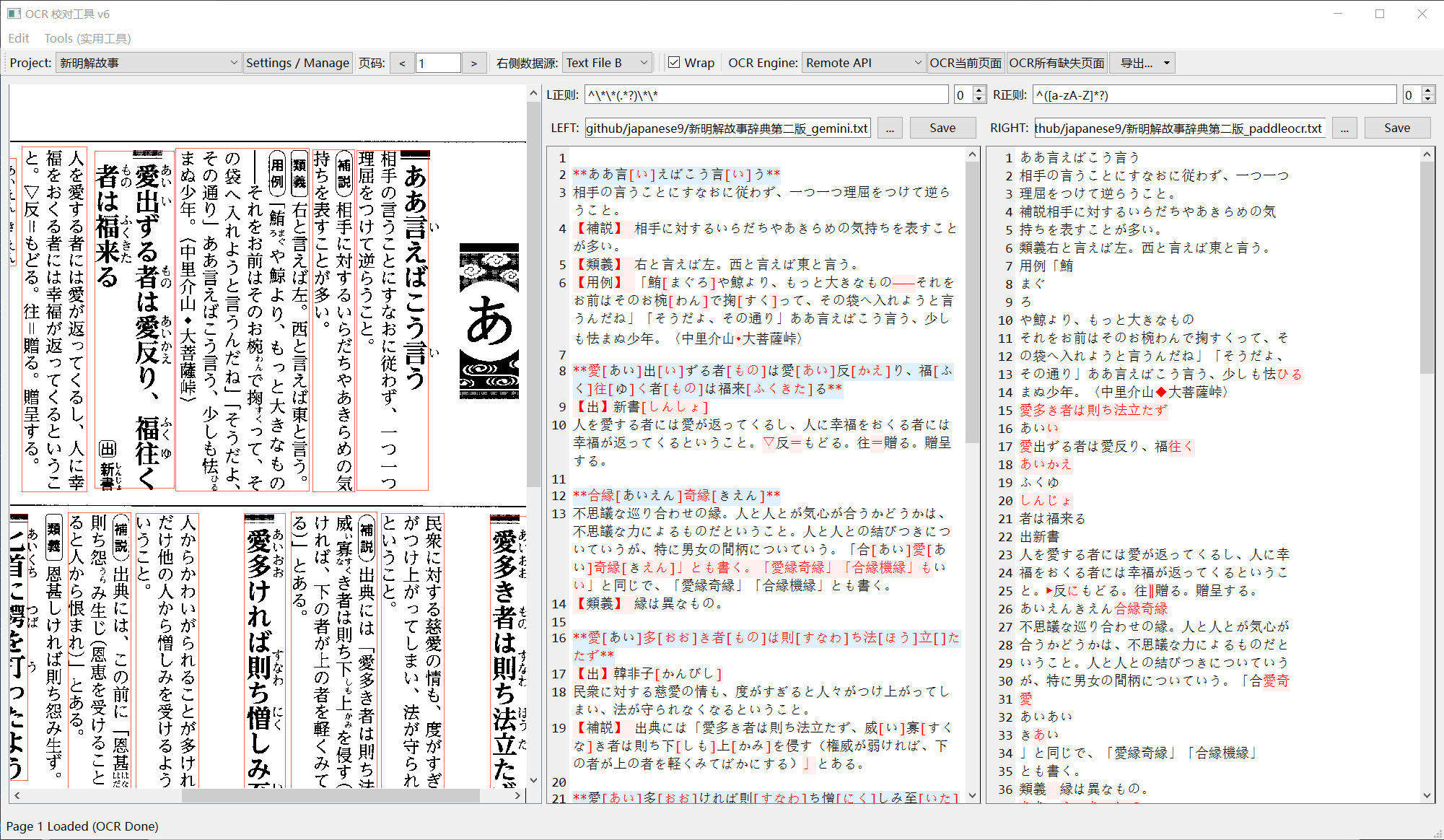Save the LEFT gemini text file
The width and height of the screenshot is (1444, 840).
(x=942, y=128)
